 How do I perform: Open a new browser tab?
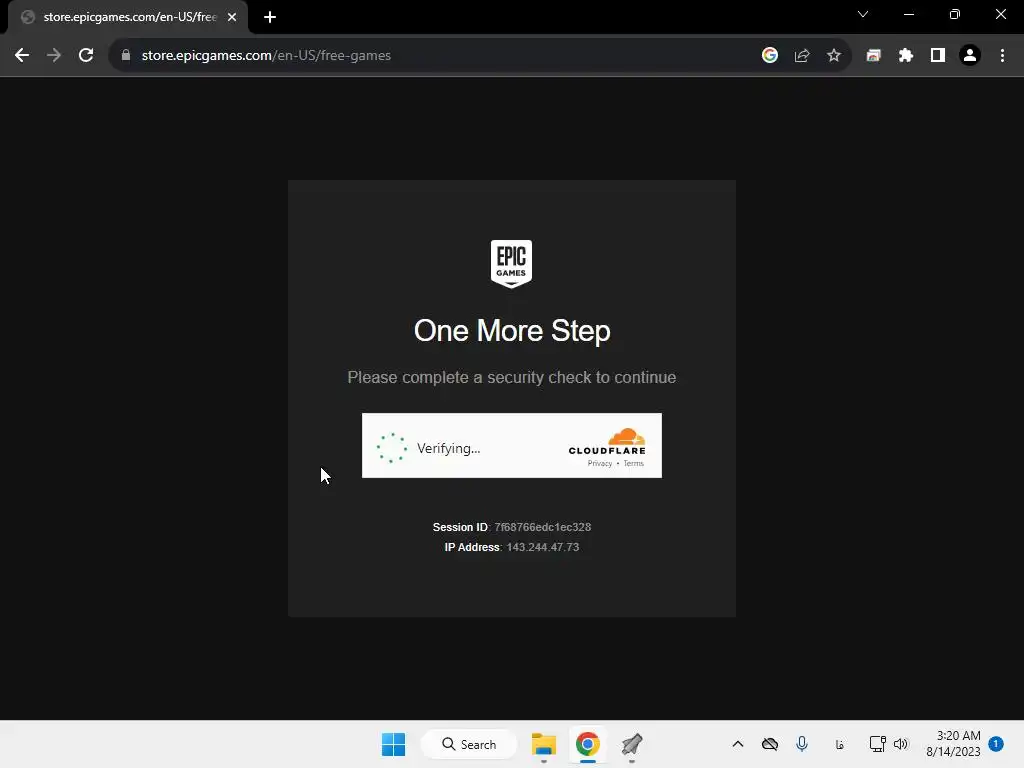pyautogui.click(x=270, y=17)
